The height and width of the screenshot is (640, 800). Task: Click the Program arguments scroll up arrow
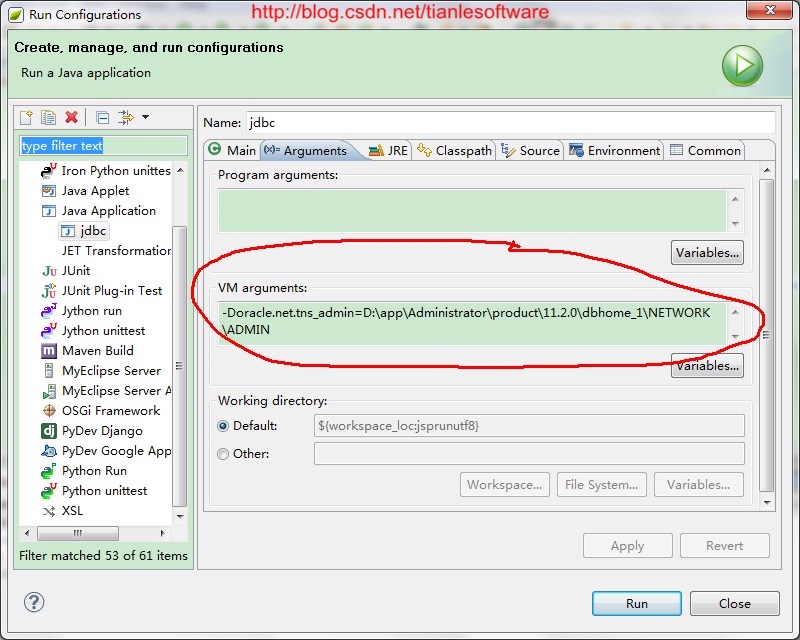point(735,199)
